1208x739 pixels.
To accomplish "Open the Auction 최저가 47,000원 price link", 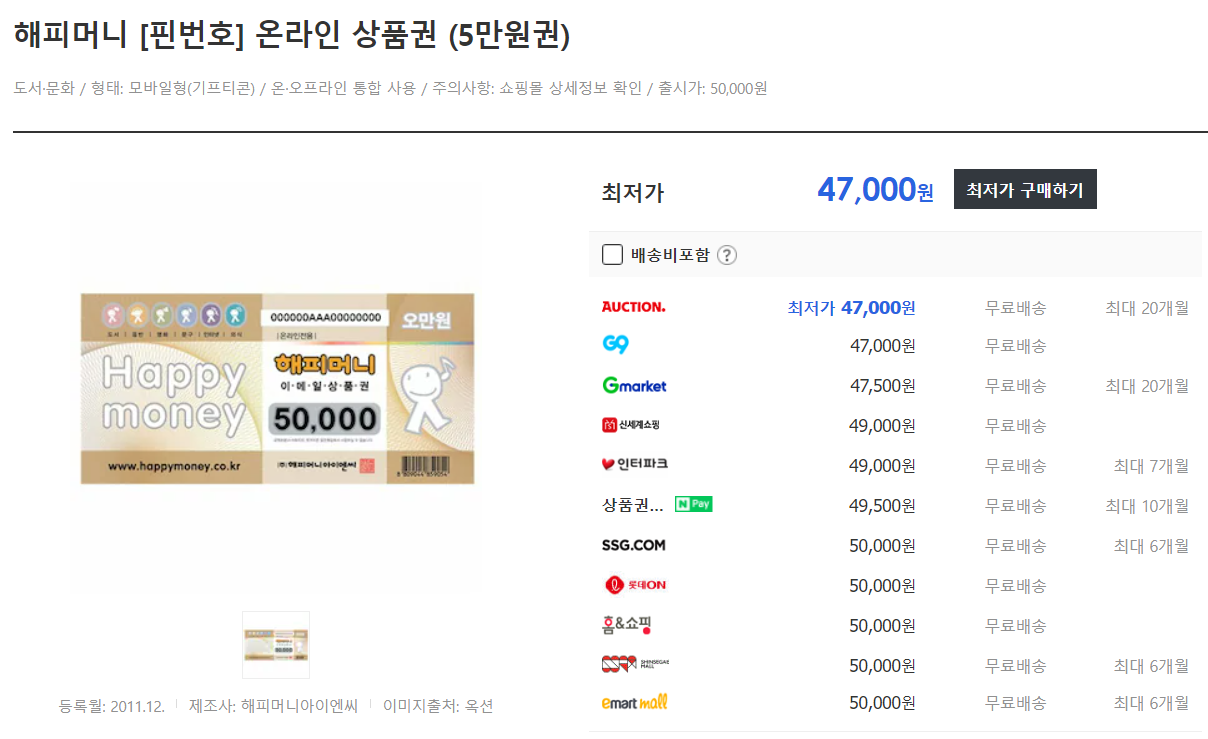I will [x=851, y=307].
